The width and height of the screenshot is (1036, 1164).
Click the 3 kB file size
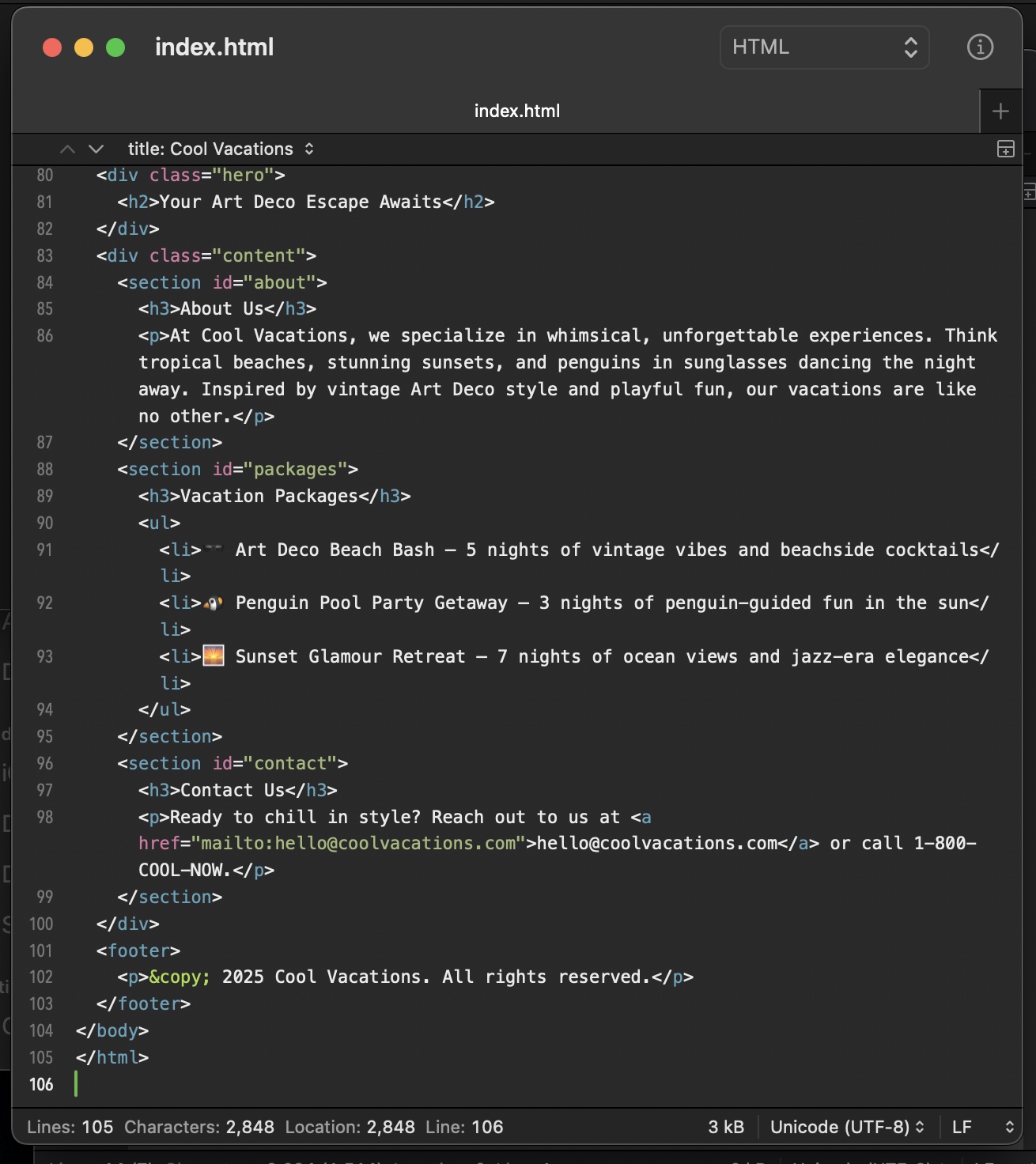pos(726,1127)
